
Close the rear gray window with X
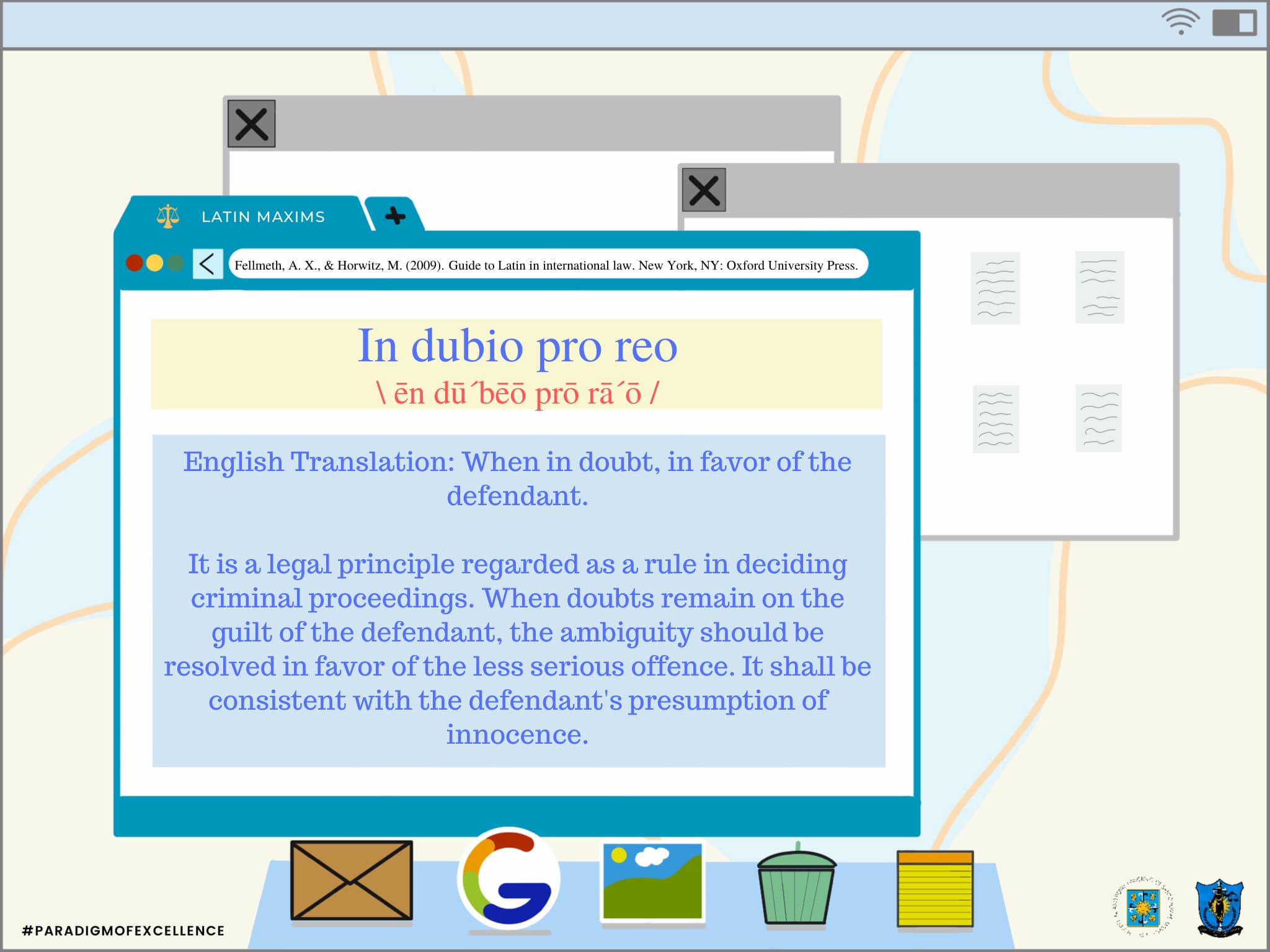[x=252, y=123]
